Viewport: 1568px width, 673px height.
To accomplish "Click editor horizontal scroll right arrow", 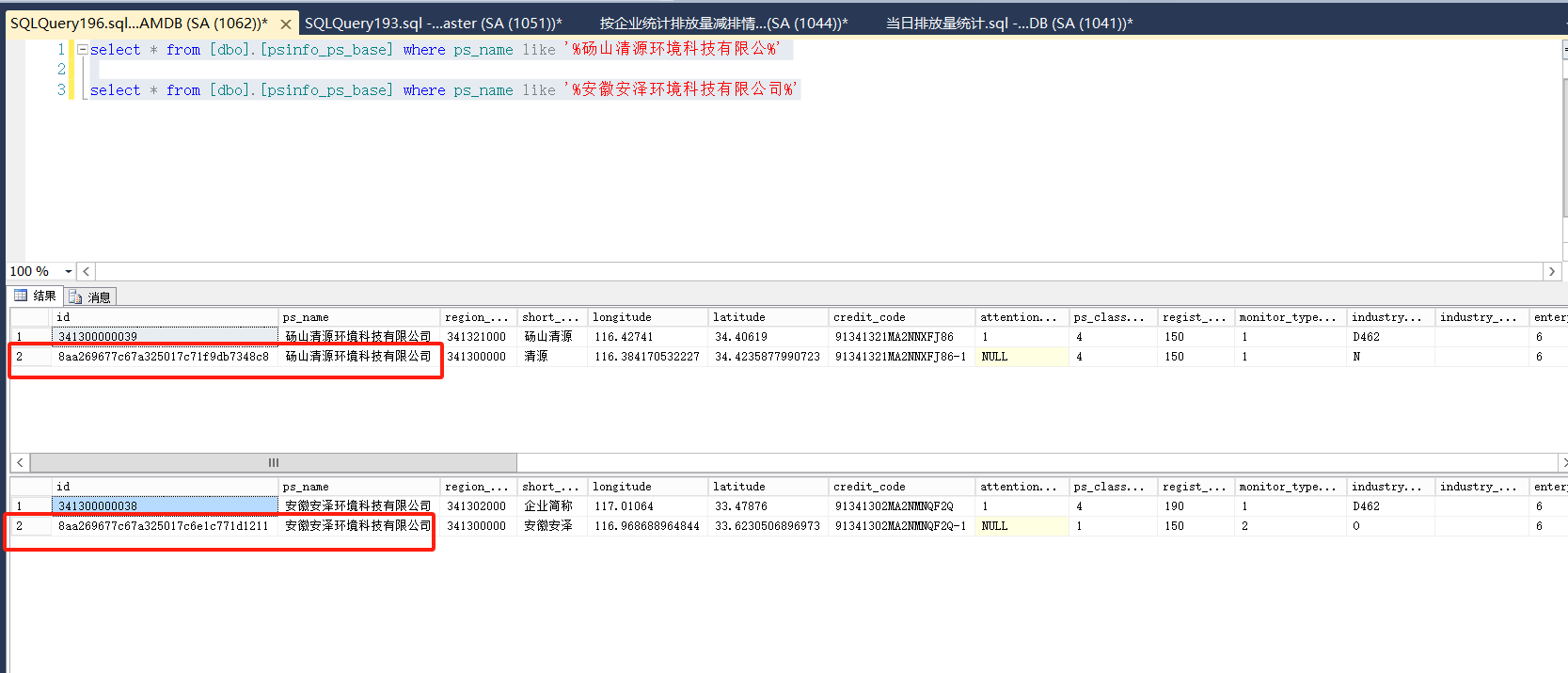I will pyautogui.click(x=1552, y=272).
